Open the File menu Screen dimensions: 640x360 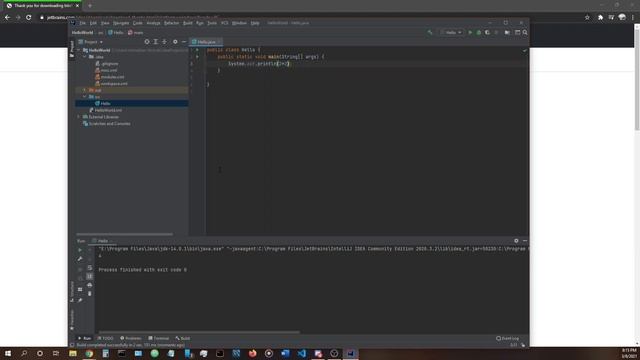point(82,23)
